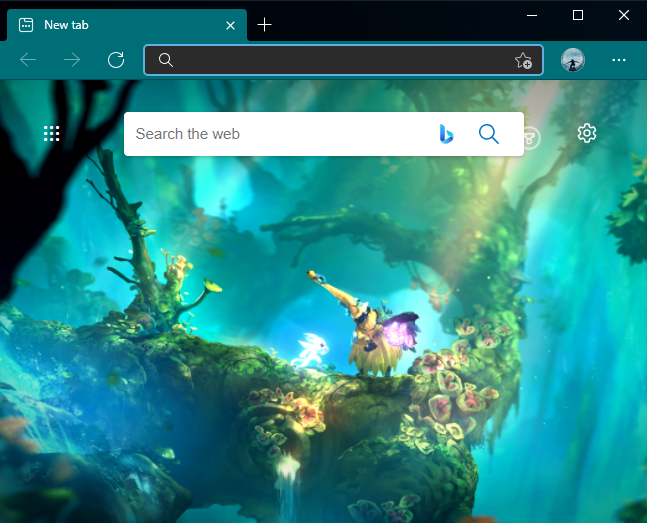The width and height of the screenshot is (647, 523).
Task: Open a new tab with plus button
Action: (x=264, y=25)
